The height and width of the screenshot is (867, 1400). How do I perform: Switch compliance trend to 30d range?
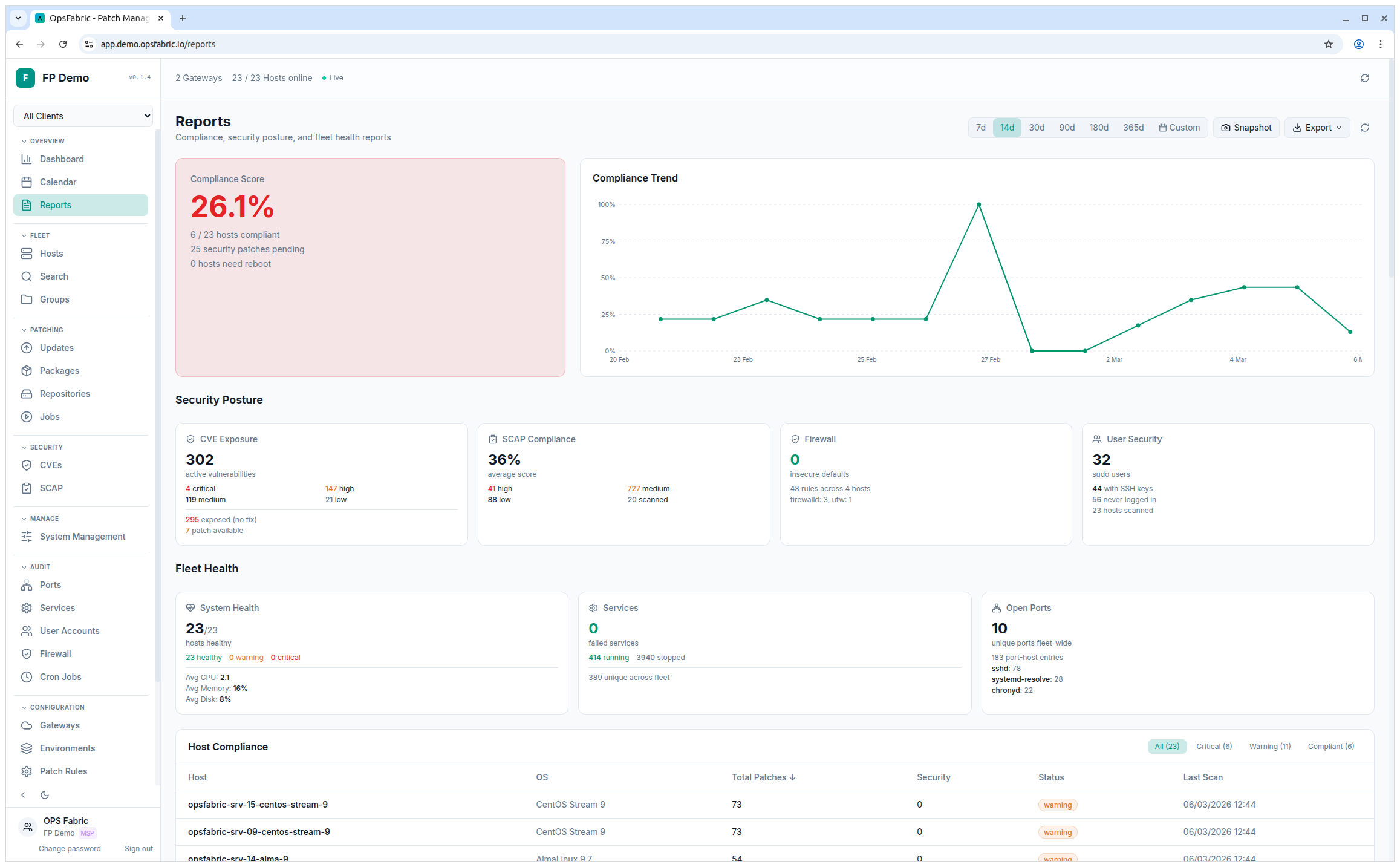[x=1037, y=127]
